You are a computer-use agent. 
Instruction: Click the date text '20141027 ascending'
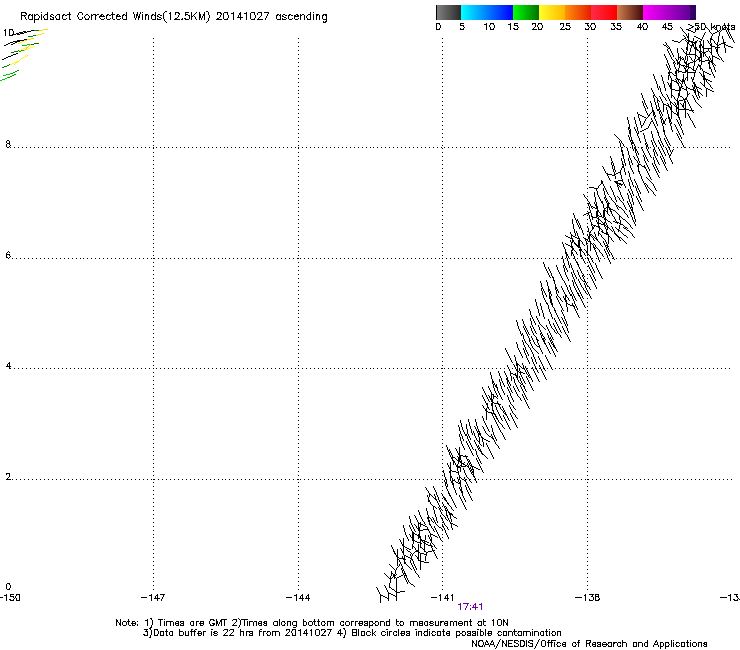[271, 17]
